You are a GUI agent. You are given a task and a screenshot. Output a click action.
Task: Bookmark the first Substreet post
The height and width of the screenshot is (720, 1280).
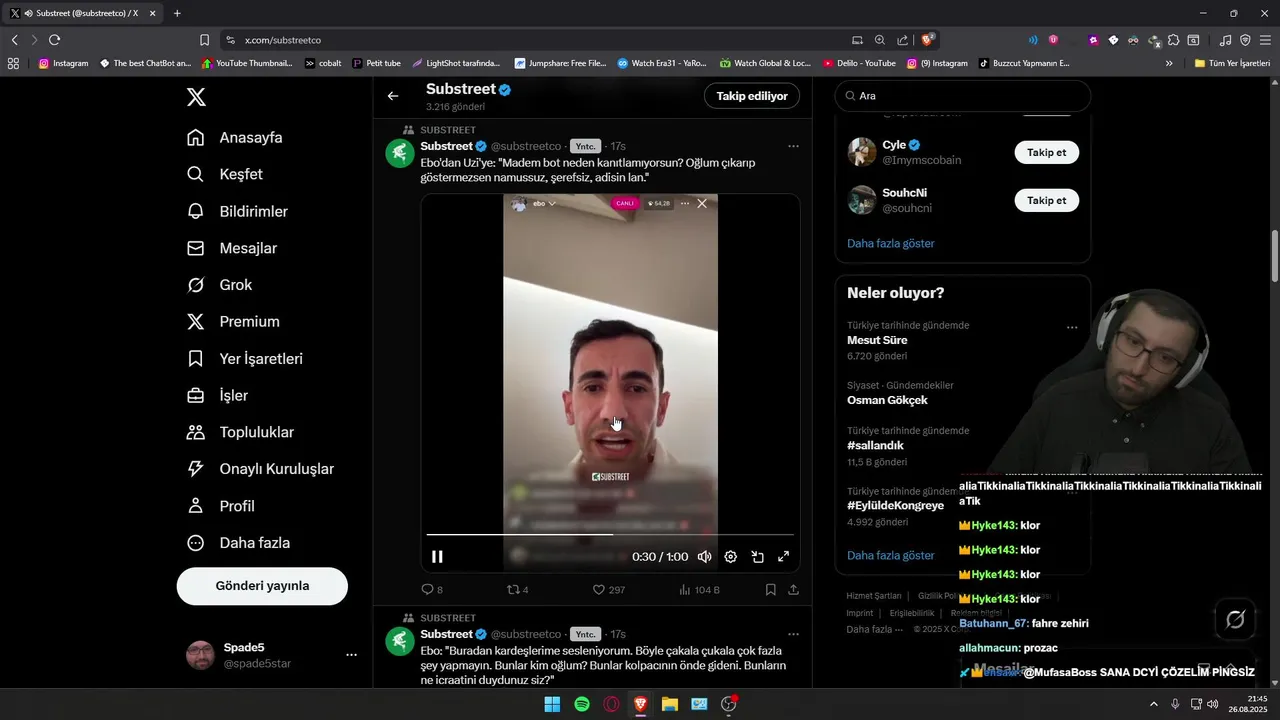coord(770,590)
